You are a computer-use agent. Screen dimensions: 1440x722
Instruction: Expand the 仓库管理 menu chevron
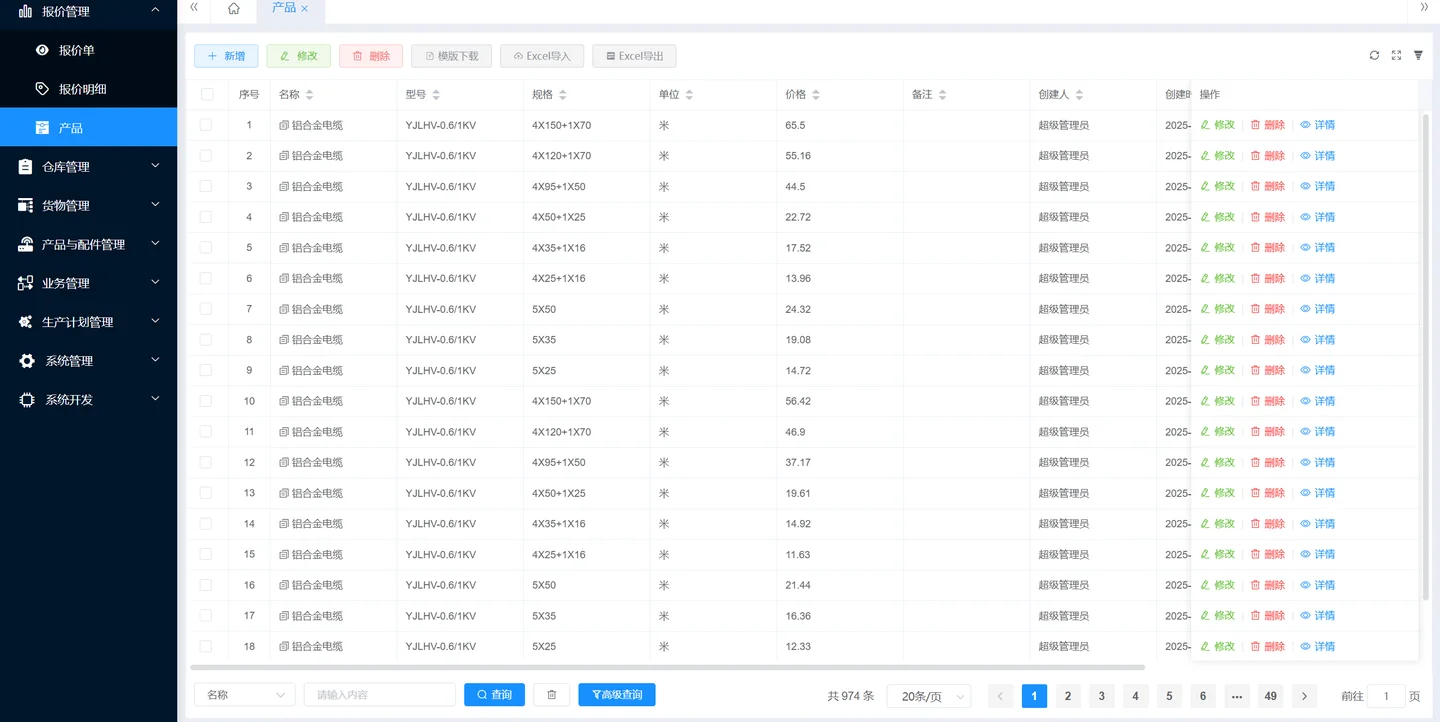(155, 166)
